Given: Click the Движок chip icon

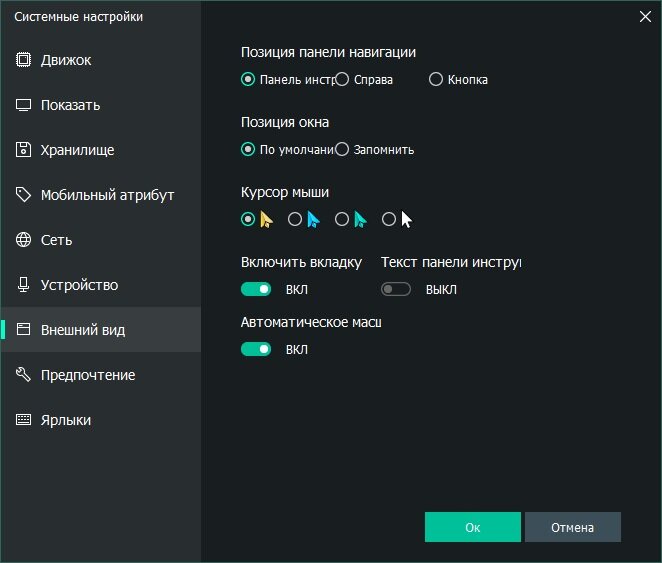Looking at the screenshot, I should pyautogui.click(x=23, y=60).
